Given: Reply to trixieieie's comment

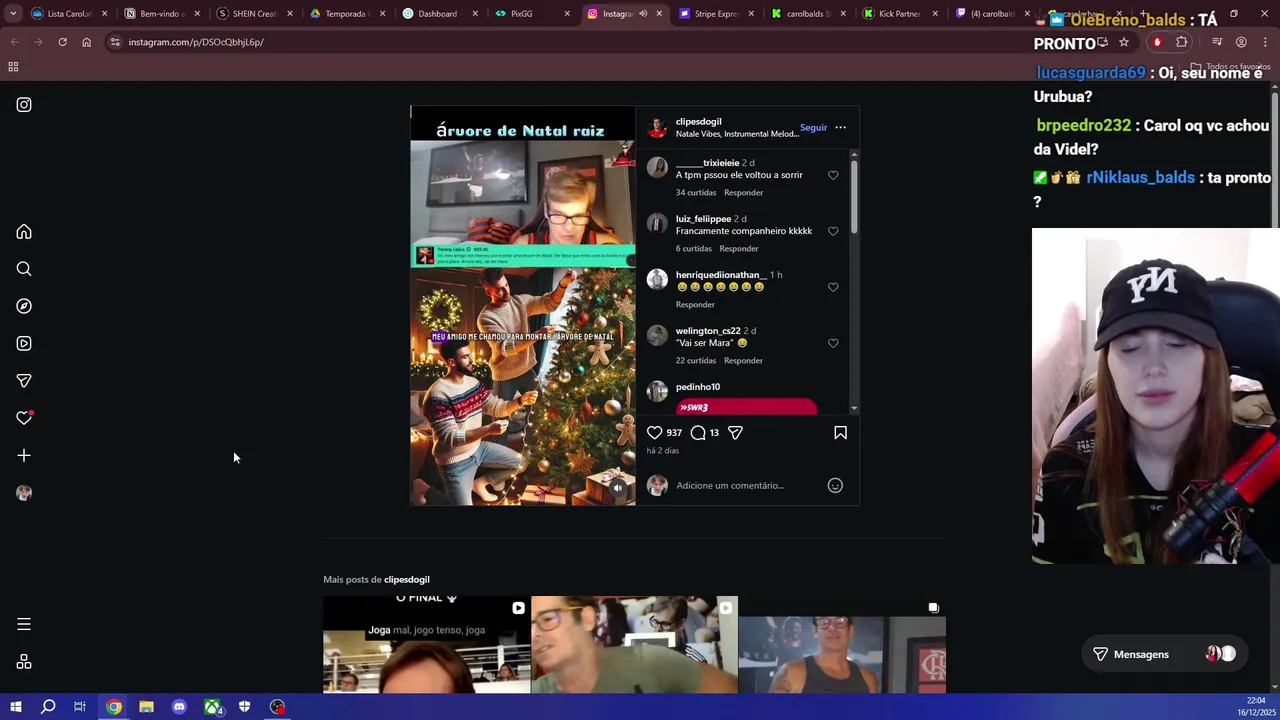Looking at the screenshot, I should tap(743, 192).
